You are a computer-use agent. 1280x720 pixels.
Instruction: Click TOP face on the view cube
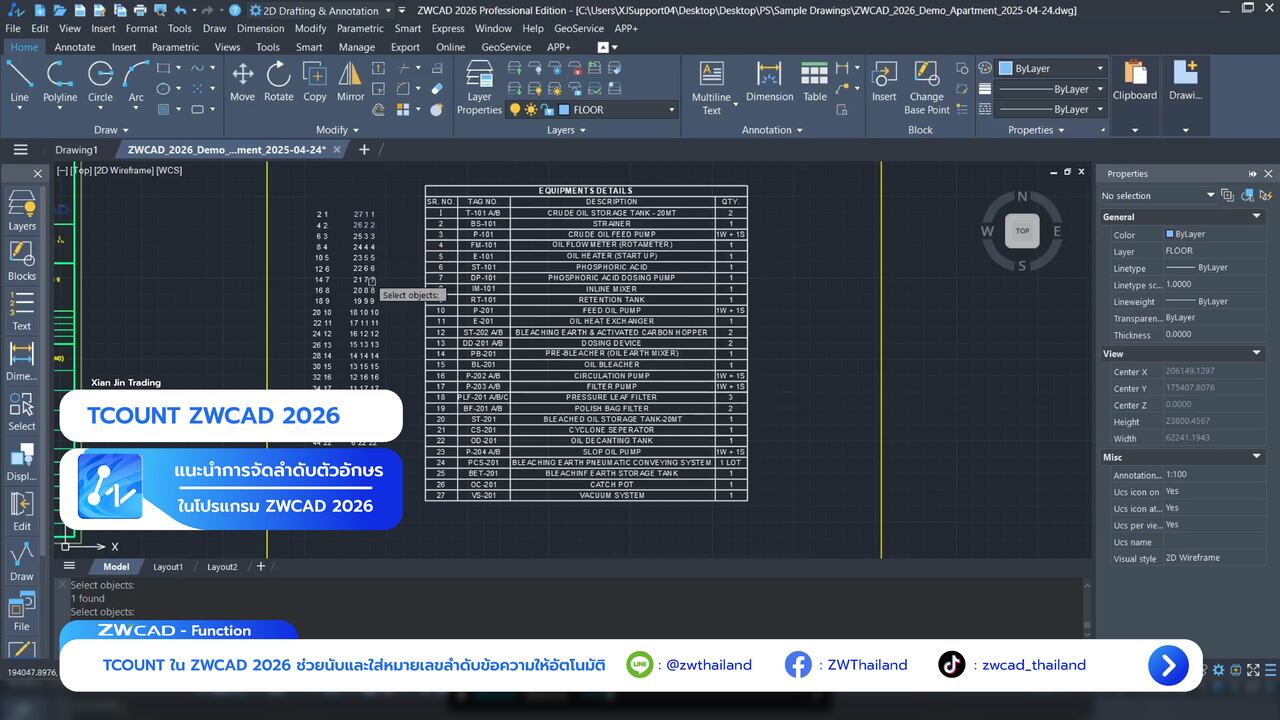click(x=1022, y=230)
